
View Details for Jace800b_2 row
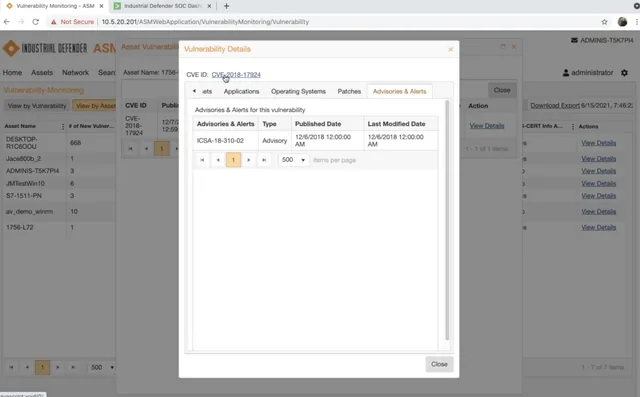(x=598, y=158)
